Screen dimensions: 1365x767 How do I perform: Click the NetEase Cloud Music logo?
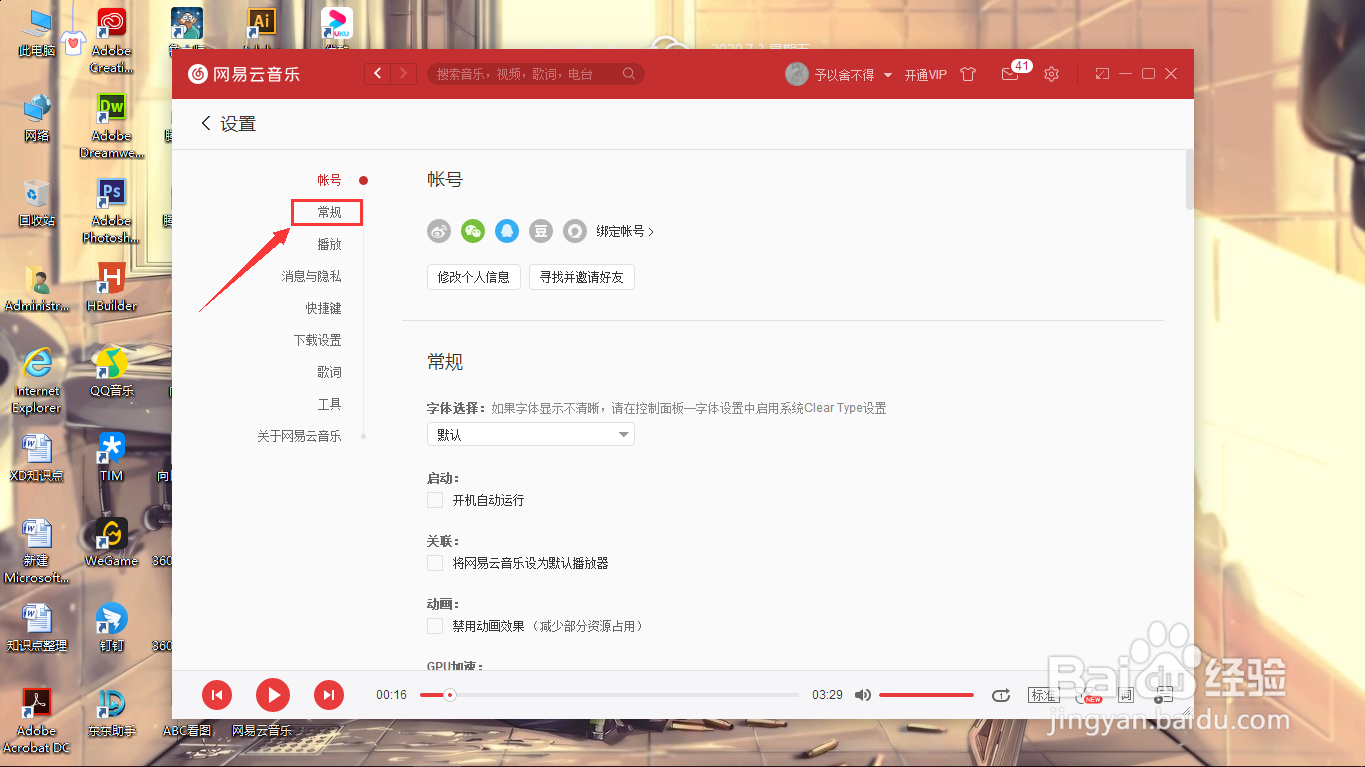click(x=244, y=74)
